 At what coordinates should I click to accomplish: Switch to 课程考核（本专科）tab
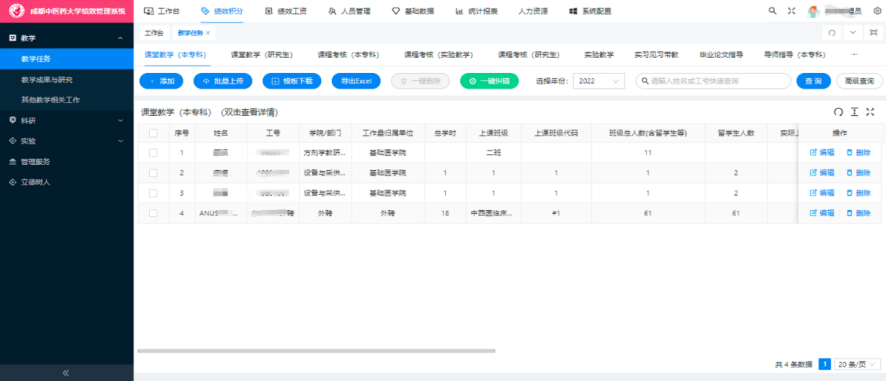348,55
